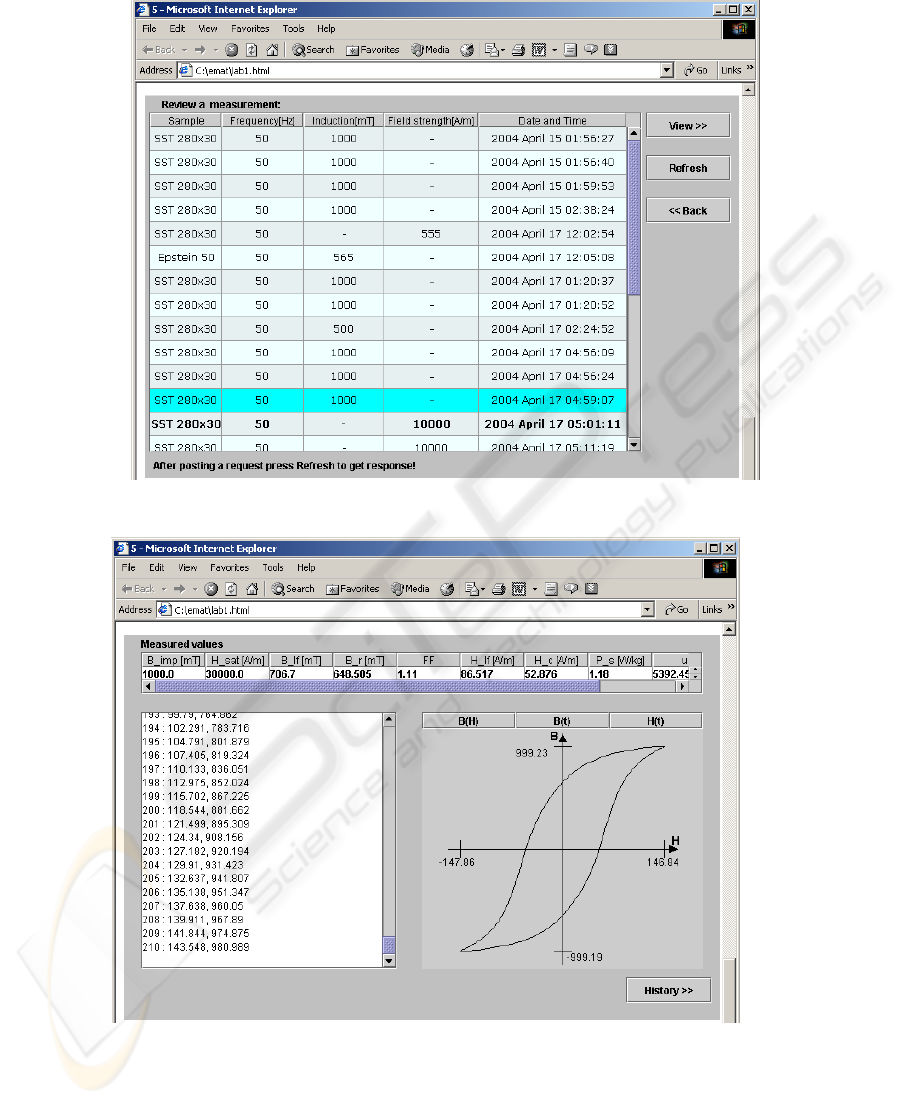The image size is (901, 1105).
Task: Click Go button in measurement review window
Action: point(695,70)
